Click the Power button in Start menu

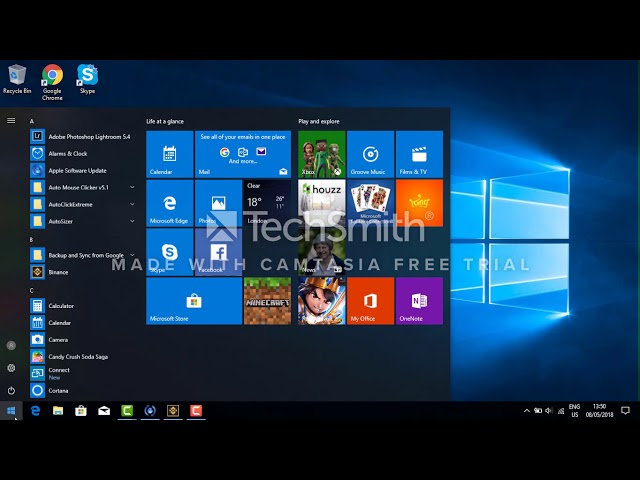point(11,391)
